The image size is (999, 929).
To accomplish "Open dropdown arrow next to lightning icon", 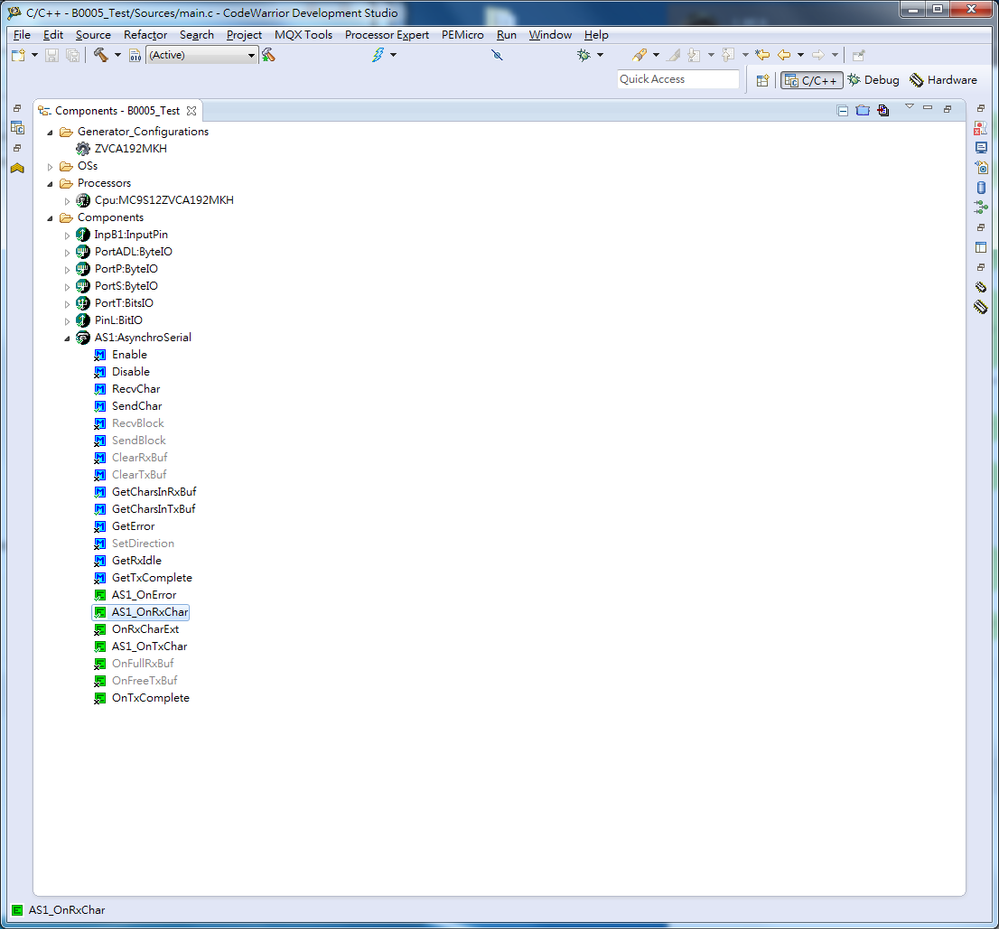I will [x=393, y=55].
